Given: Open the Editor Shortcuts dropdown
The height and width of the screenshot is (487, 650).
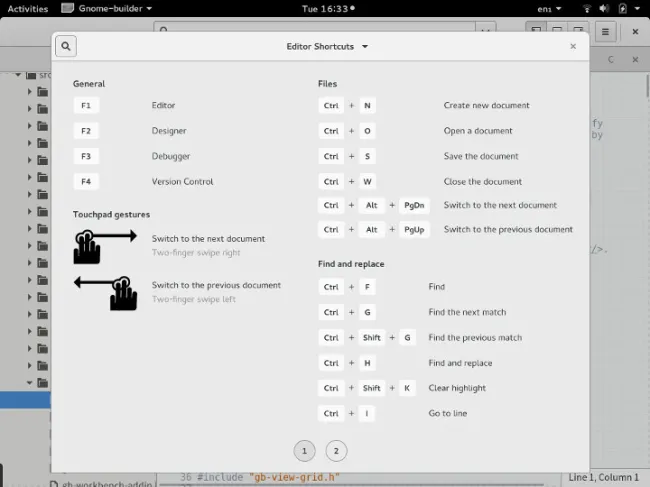Looking at the screenshot, I should coord(327,46).
